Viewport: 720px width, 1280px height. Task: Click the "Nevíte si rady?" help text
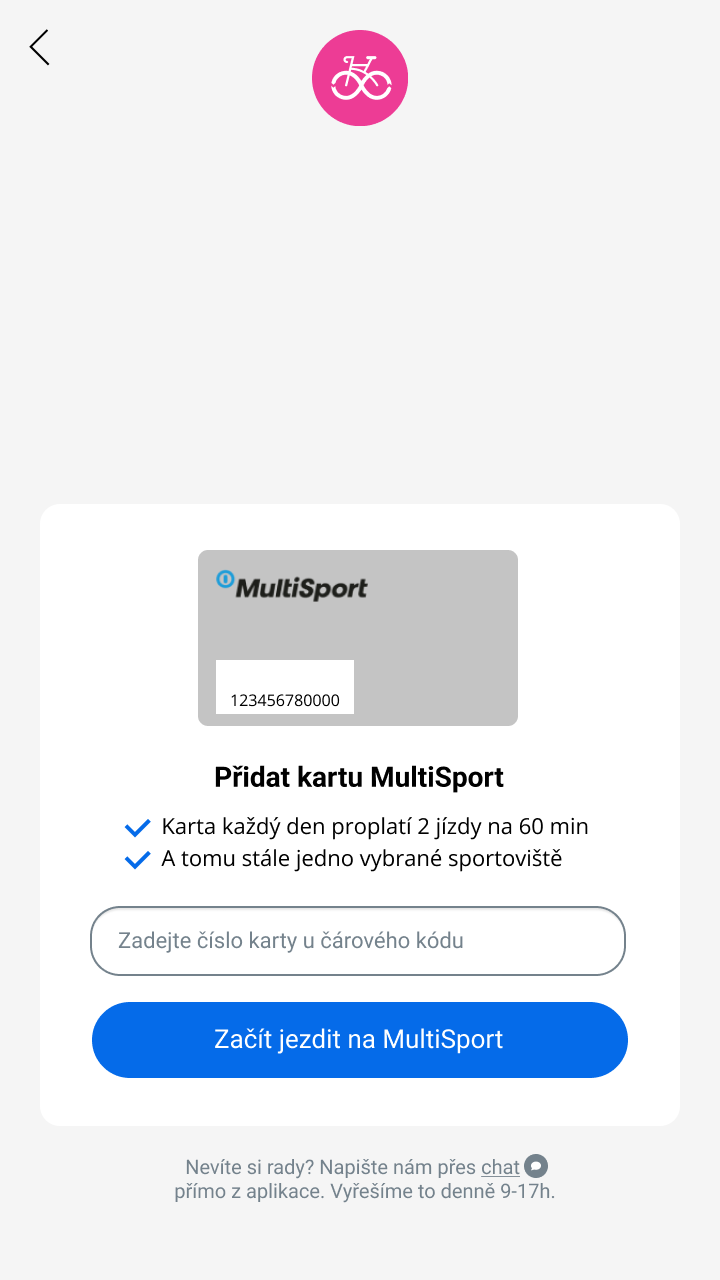pyautogui.click(x=250, y=1167)
